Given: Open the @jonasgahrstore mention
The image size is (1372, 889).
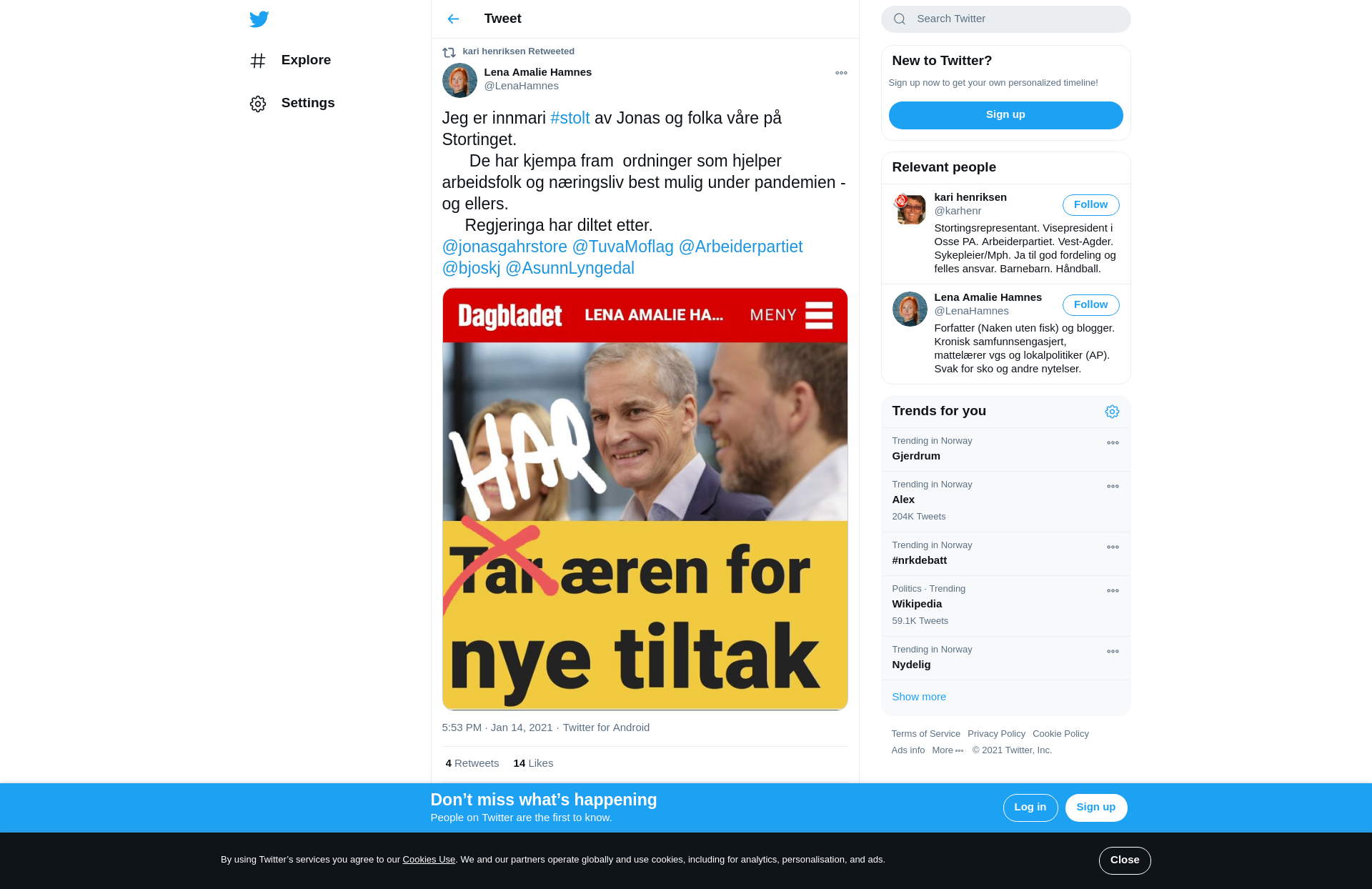Looking at the screenshot, I should 504,247.
